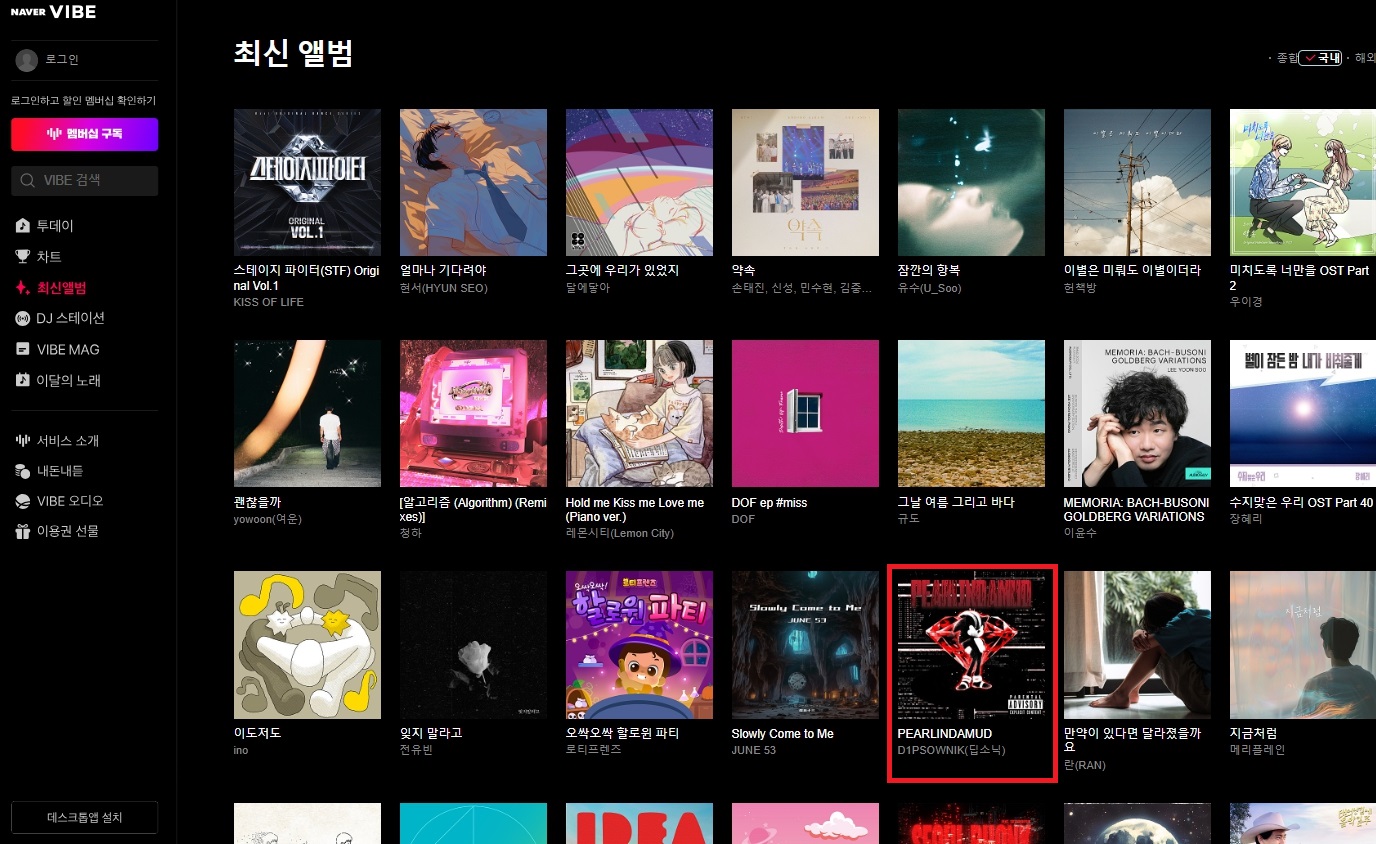The height and width of the screenshot is (844, 1376).
Task: Click the 멤버십 구독 button
Action: (84, 134)
